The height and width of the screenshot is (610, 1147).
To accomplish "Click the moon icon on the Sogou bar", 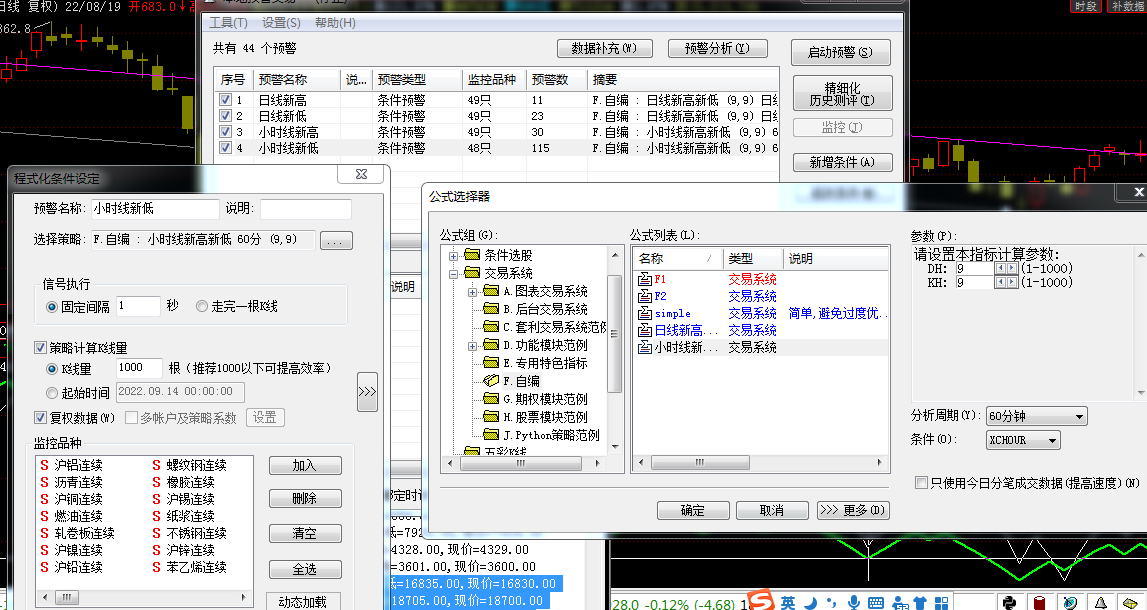I will 811,603.
